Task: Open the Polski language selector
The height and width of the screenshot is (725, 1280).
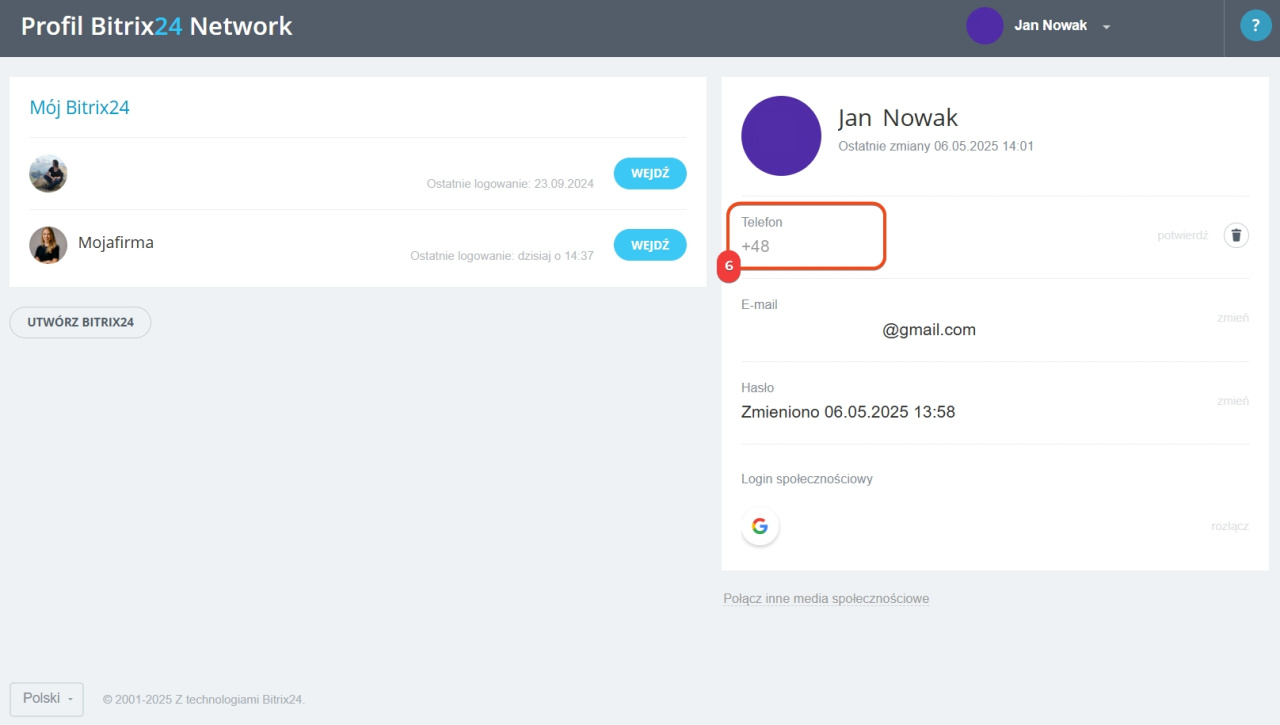Action: pyautogui.click(x=47, y=699)
